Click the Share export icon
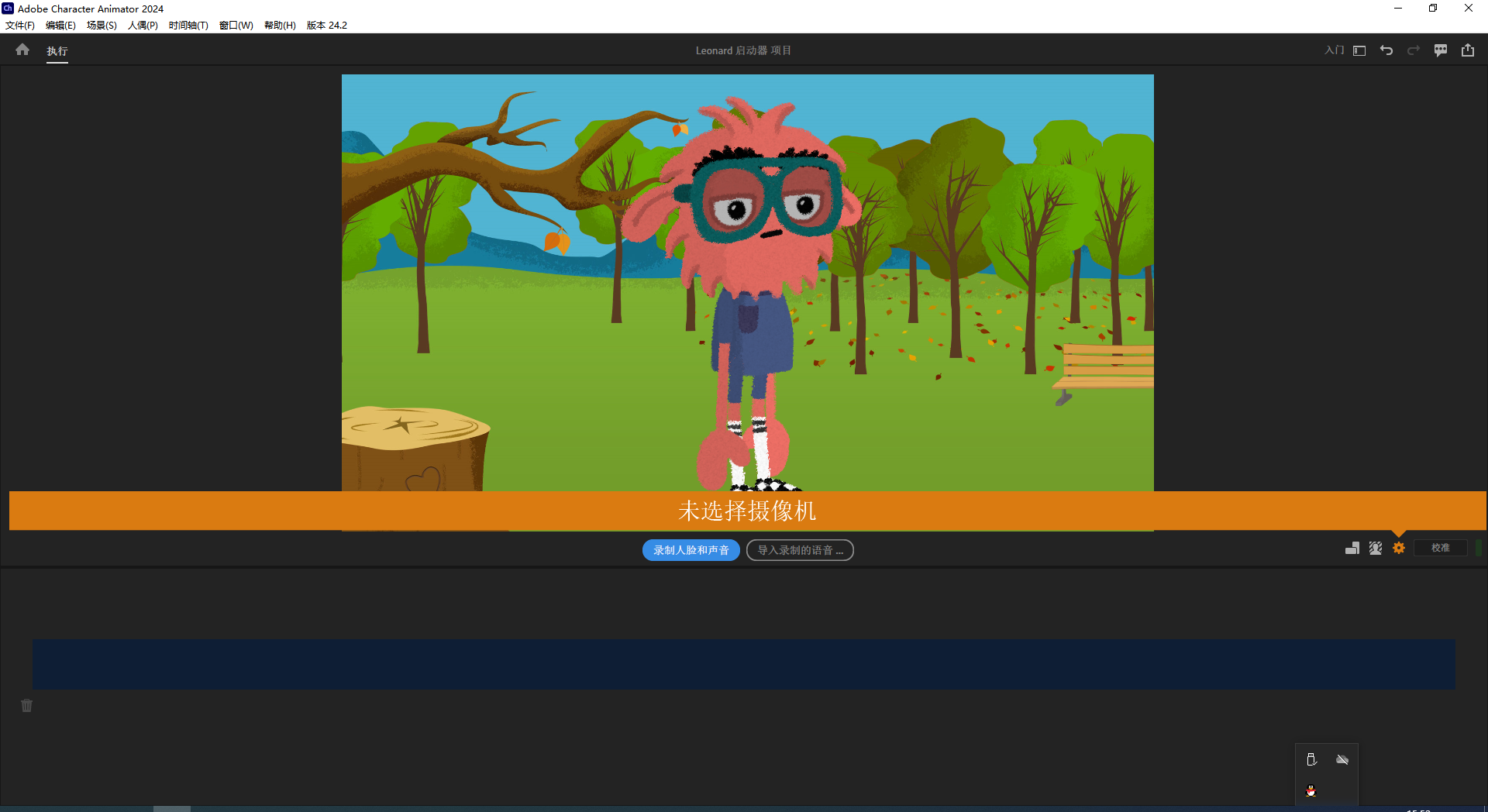 tap(1468, 50)
